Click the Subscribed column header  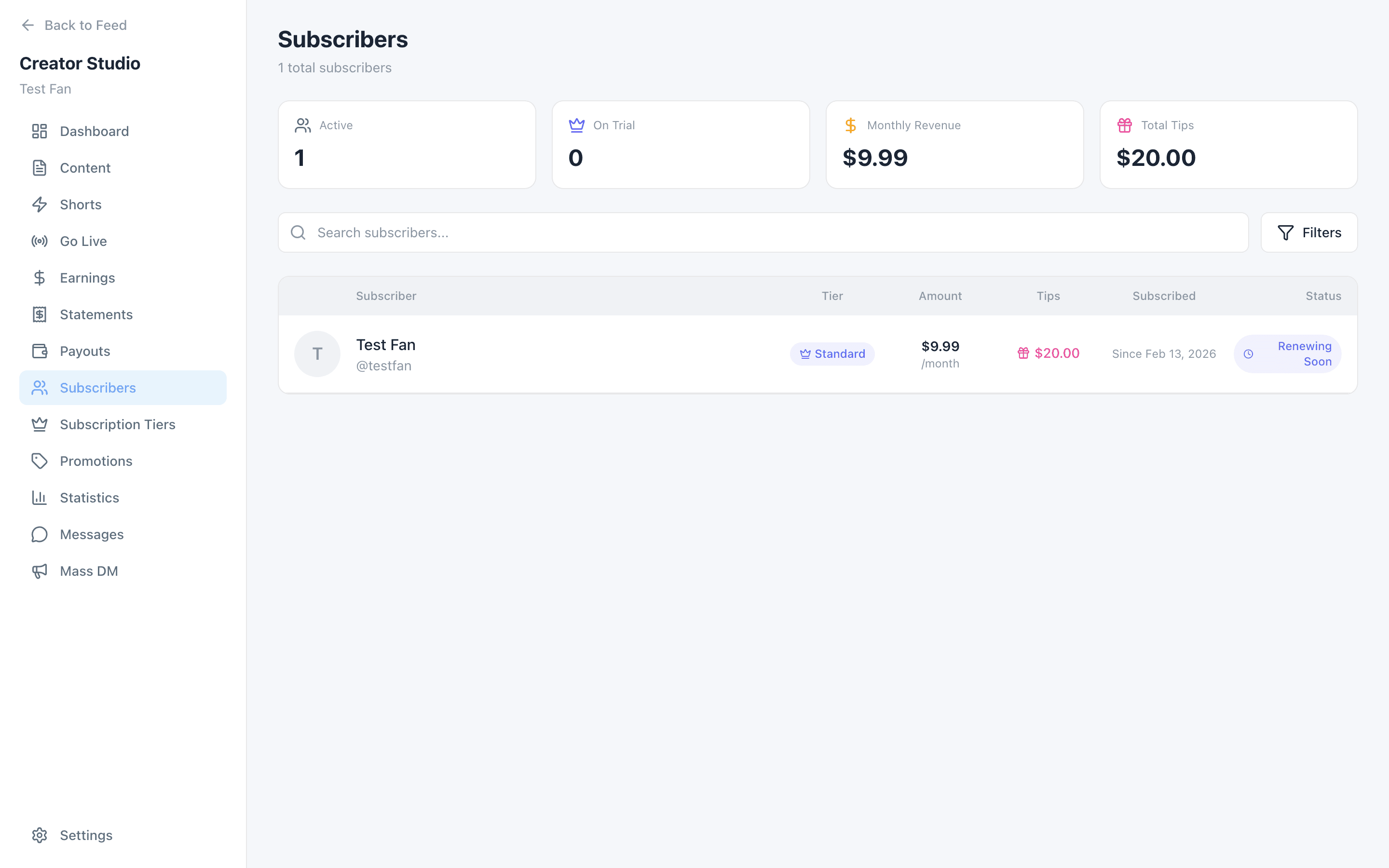click(x=1164, y=296)
